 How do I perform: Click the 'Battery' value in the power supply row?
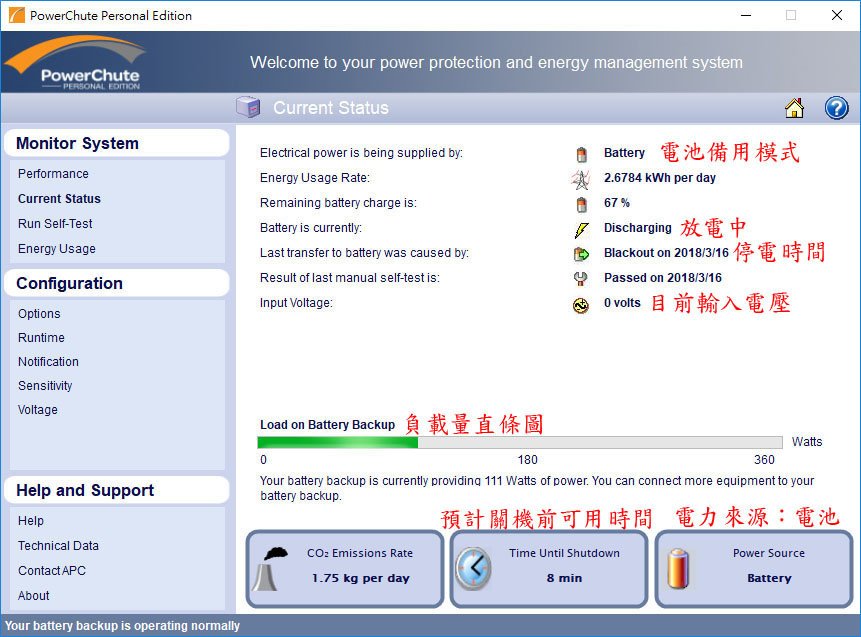624,153
